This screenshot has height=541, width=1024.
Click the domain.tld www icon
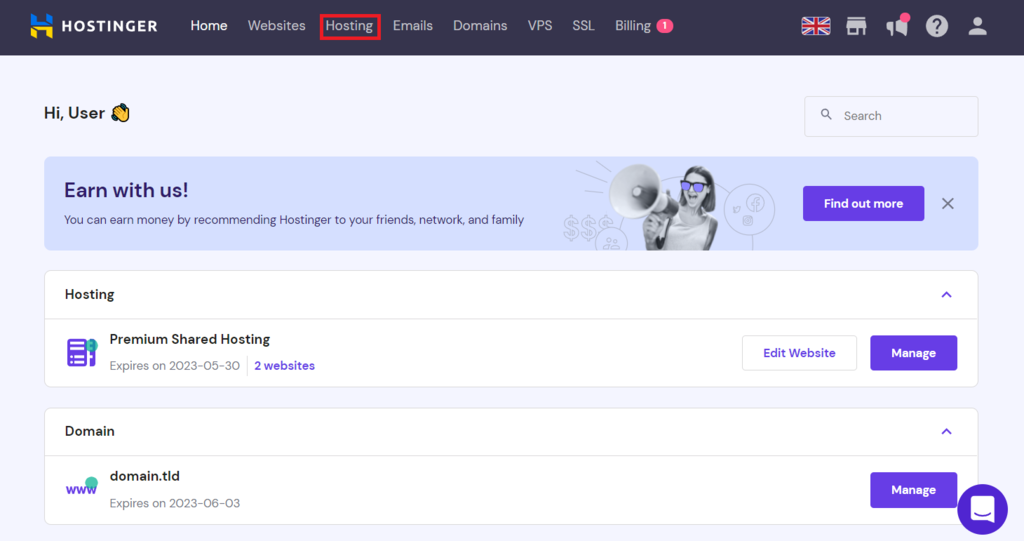point(81,489)
